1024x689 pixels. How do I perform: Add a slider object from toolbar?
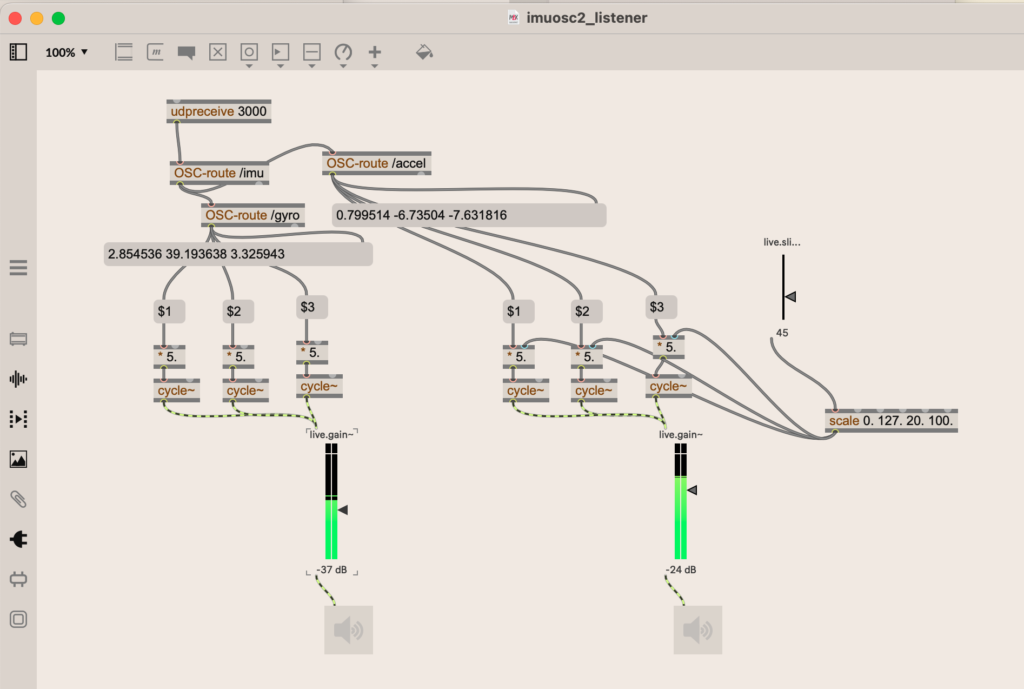(312, 52)
